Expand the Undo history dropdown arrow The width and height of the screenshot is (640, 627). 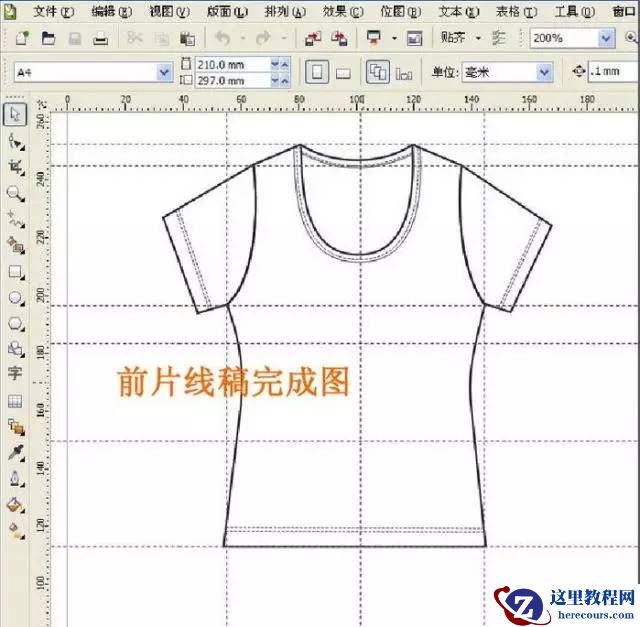(243, 39)
